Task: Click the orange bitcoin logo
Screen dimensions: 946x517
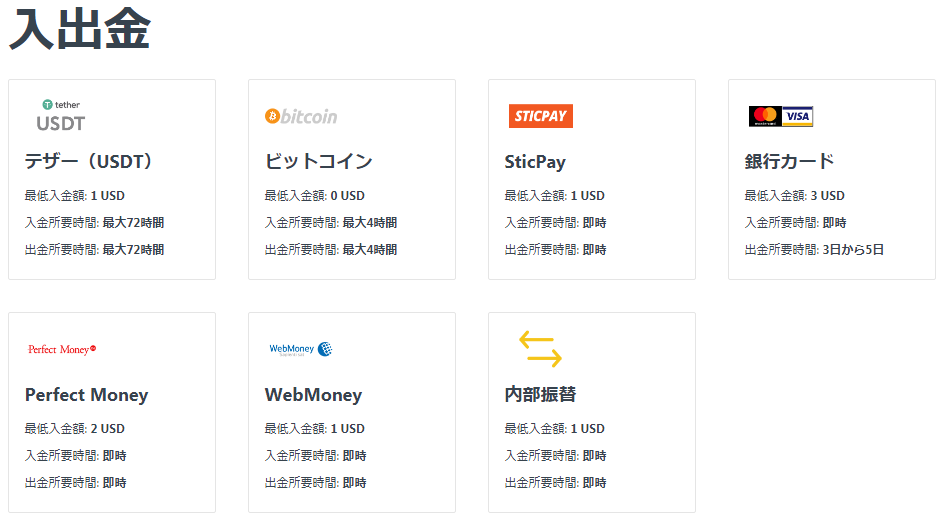Action: [x=301, y=116]
